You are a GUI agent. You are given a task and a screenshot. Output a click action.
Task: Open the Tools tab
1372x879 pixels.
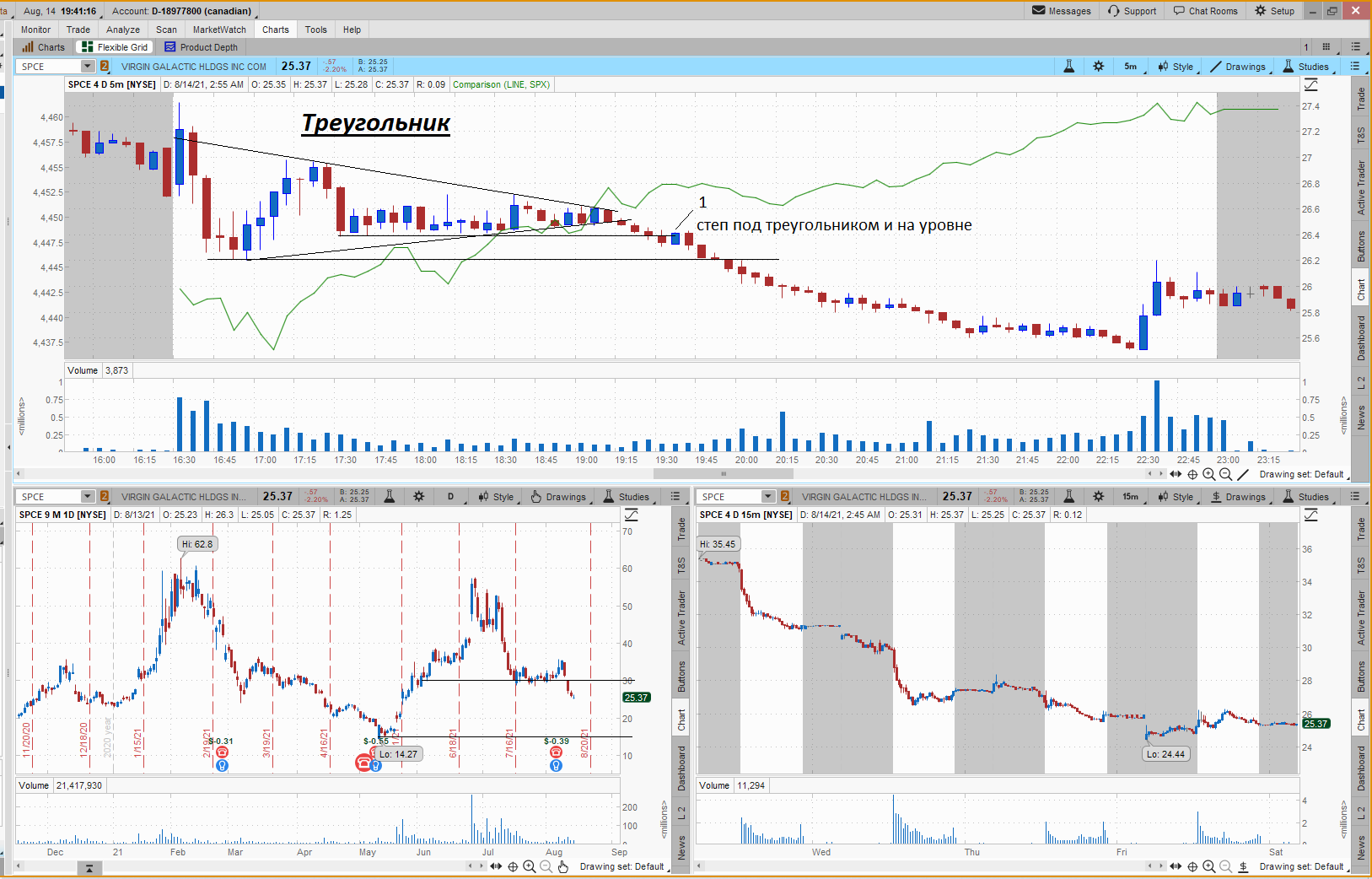pos(316,30)
